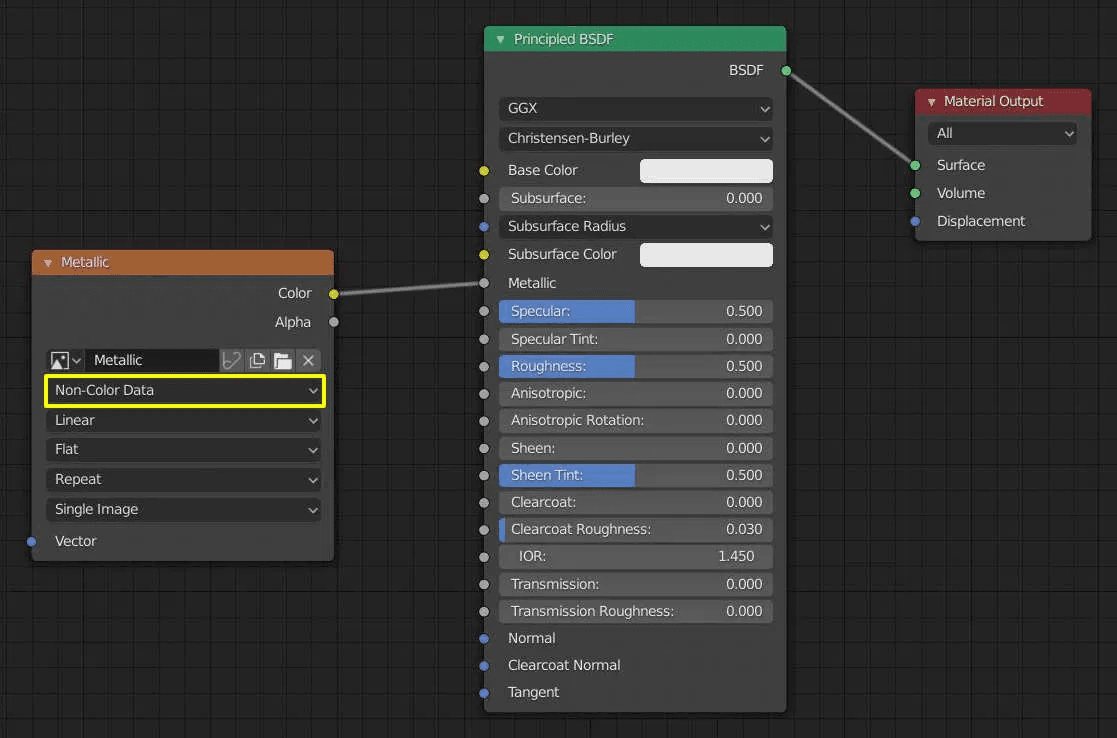Click the Color output socket on the Metallic node
Viewport: 1117px width, 738px height.
(334, 294)
